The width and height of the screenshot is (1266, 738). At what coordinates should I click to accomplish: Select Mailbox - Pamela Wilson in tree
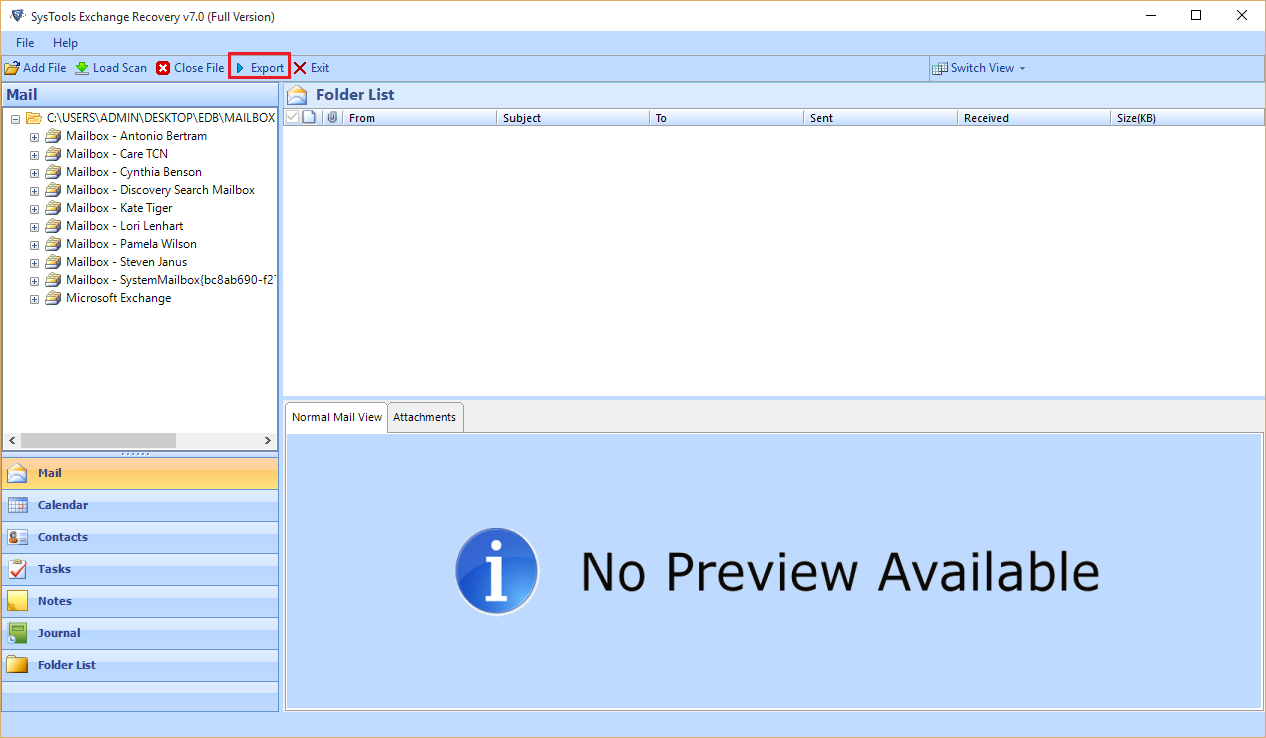[x=131, y=244]
